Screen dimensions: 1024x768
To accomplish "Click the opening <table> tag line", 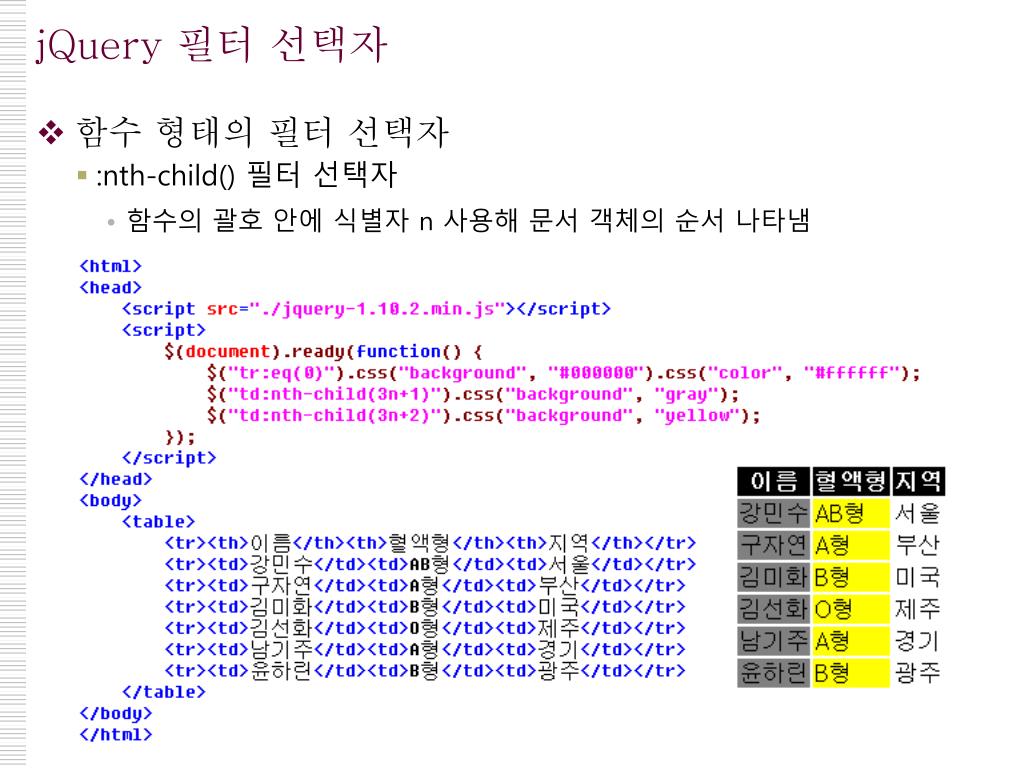I will (158, 522).
